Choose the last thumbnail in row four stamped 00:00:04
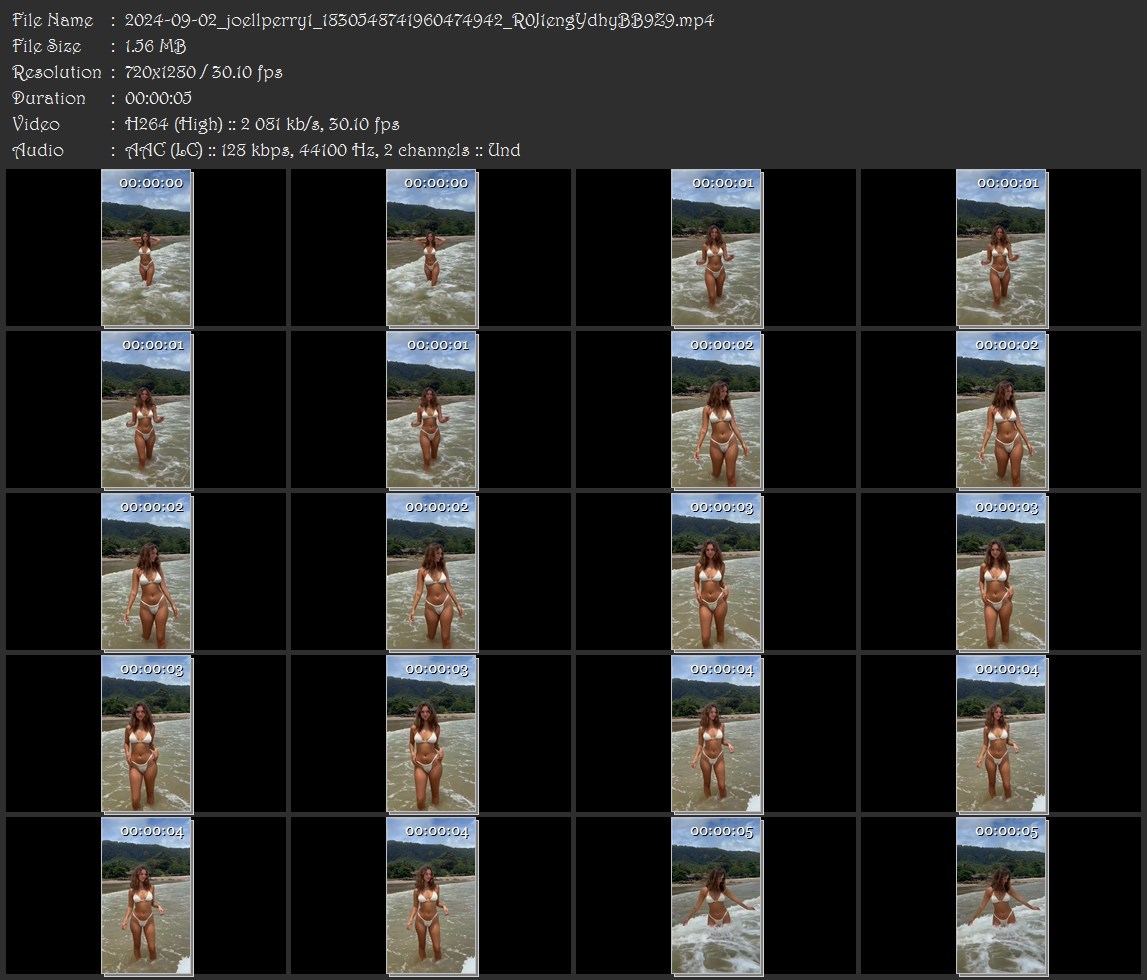1147x980 pixels. (x=1001, y=734)
